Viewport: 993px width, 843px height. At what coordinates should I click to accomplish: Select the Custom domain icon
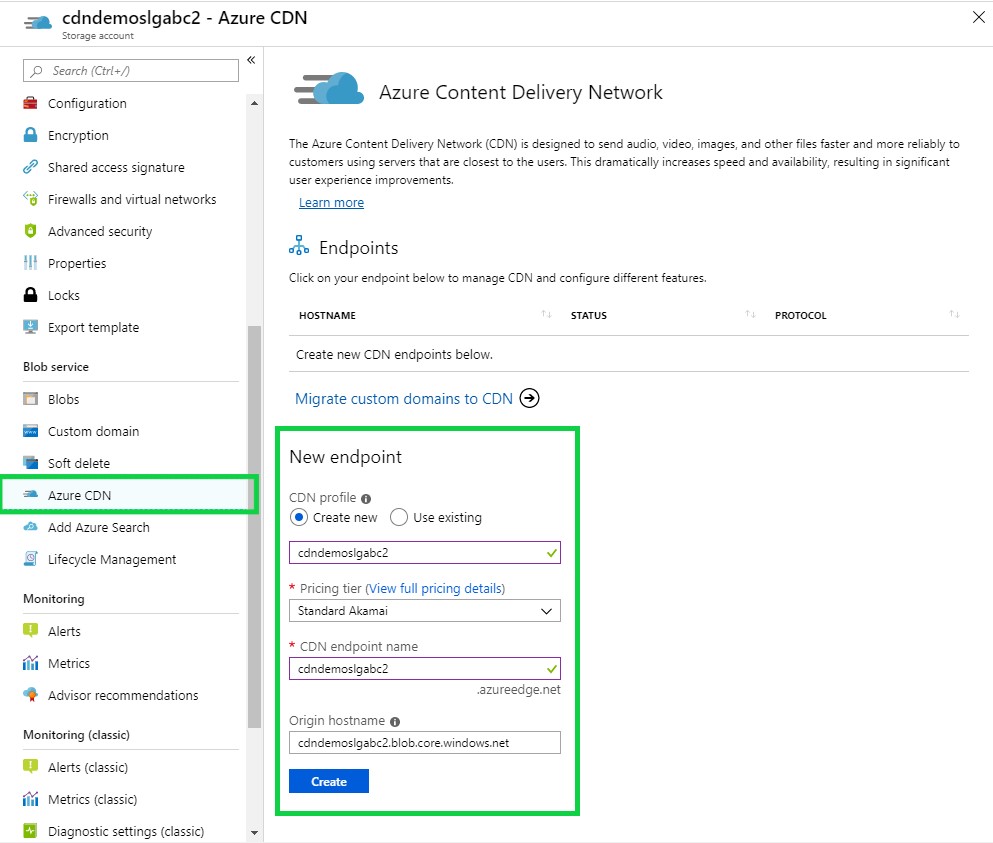point(33,431)
